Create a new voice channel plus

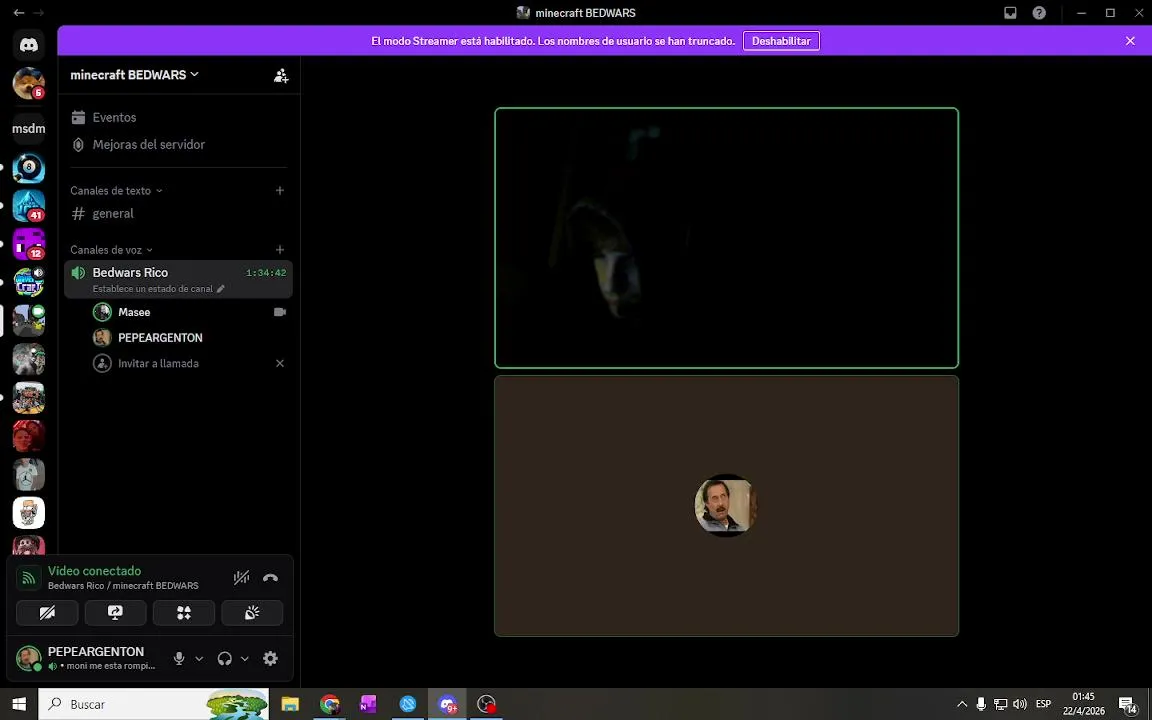[280, 250]
